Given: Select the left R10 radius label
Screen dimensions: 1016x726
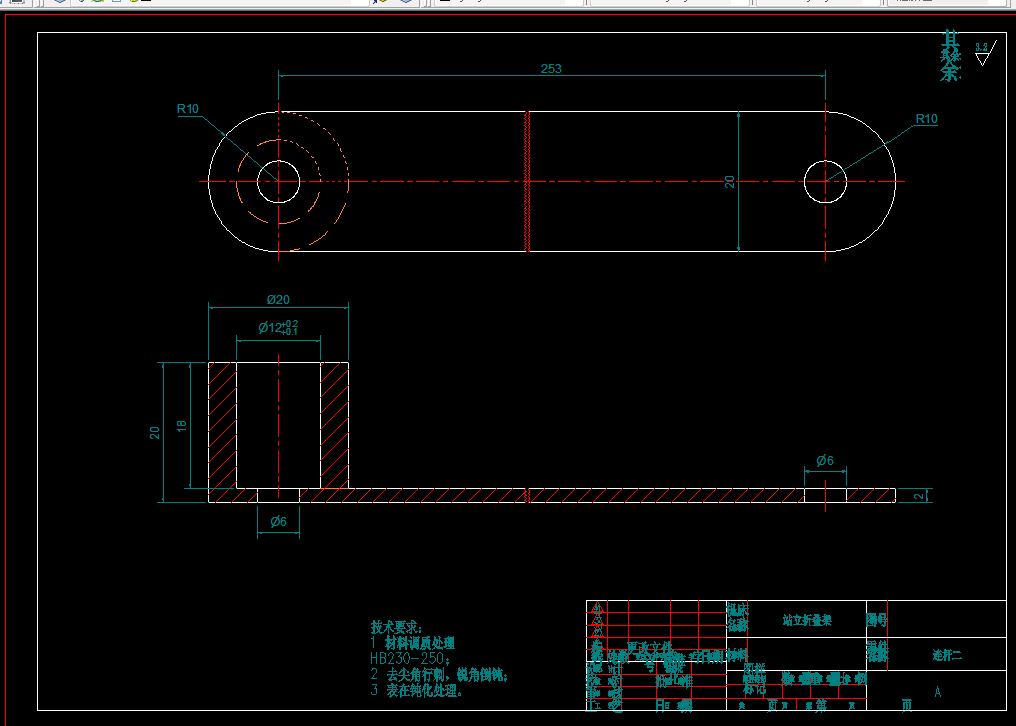Looking at the screenshot, I should pyautogui.click(x=188, y=109).
